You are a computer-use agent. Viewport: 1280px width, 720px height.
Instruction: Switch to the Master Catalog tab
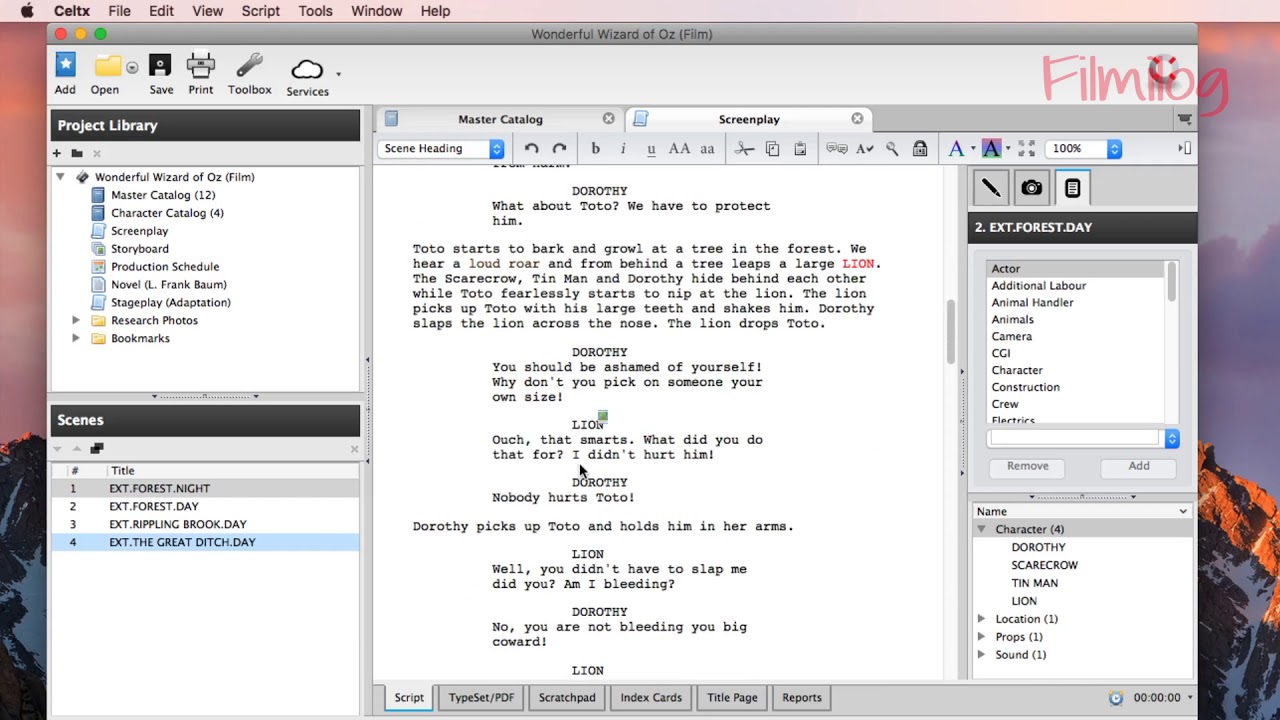point(500,119)
